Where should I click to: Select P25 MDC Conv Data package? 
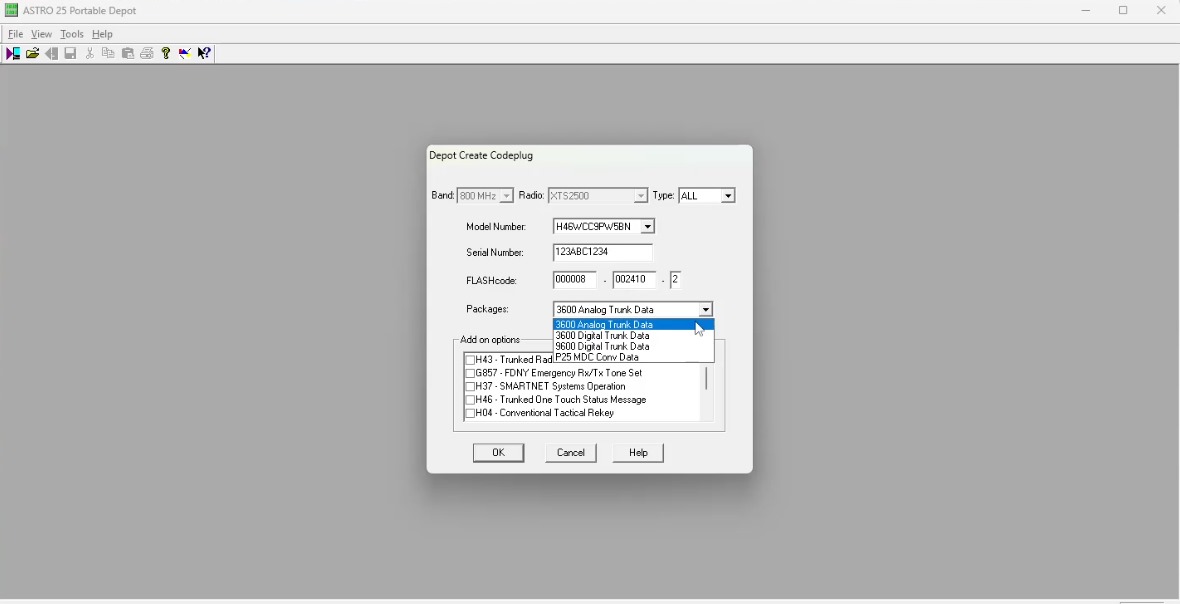tap(633, 357)
